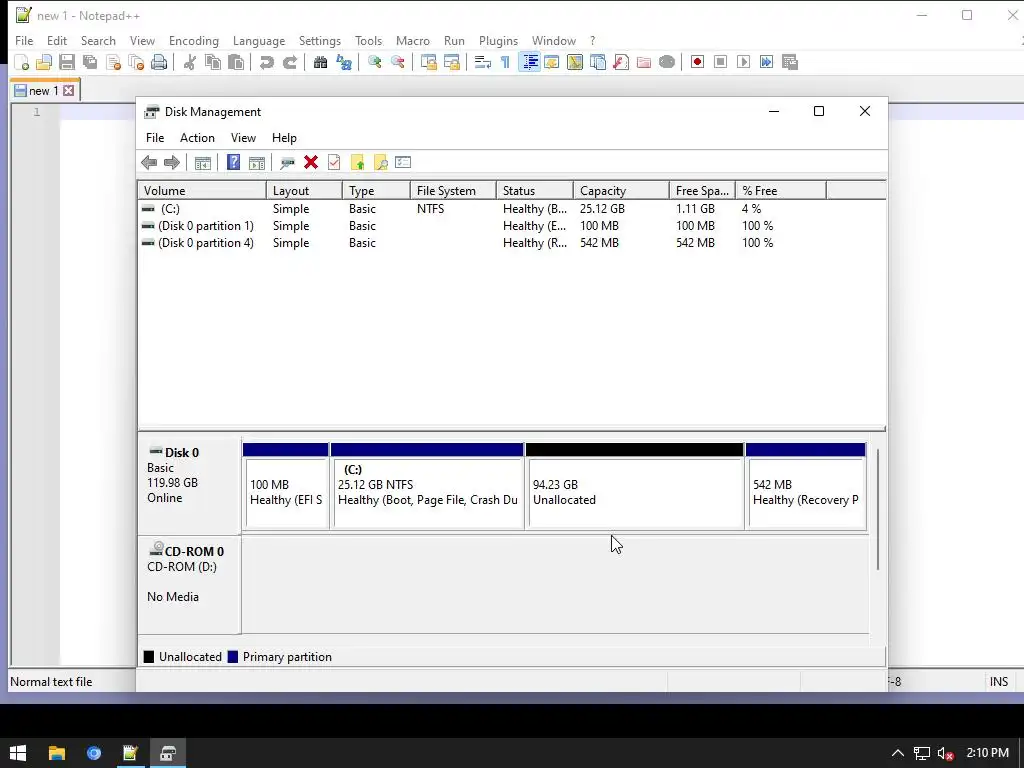Click the vertical scrollbar of the disk pane
Screen dimensions: 1024x768
point(878,509)
